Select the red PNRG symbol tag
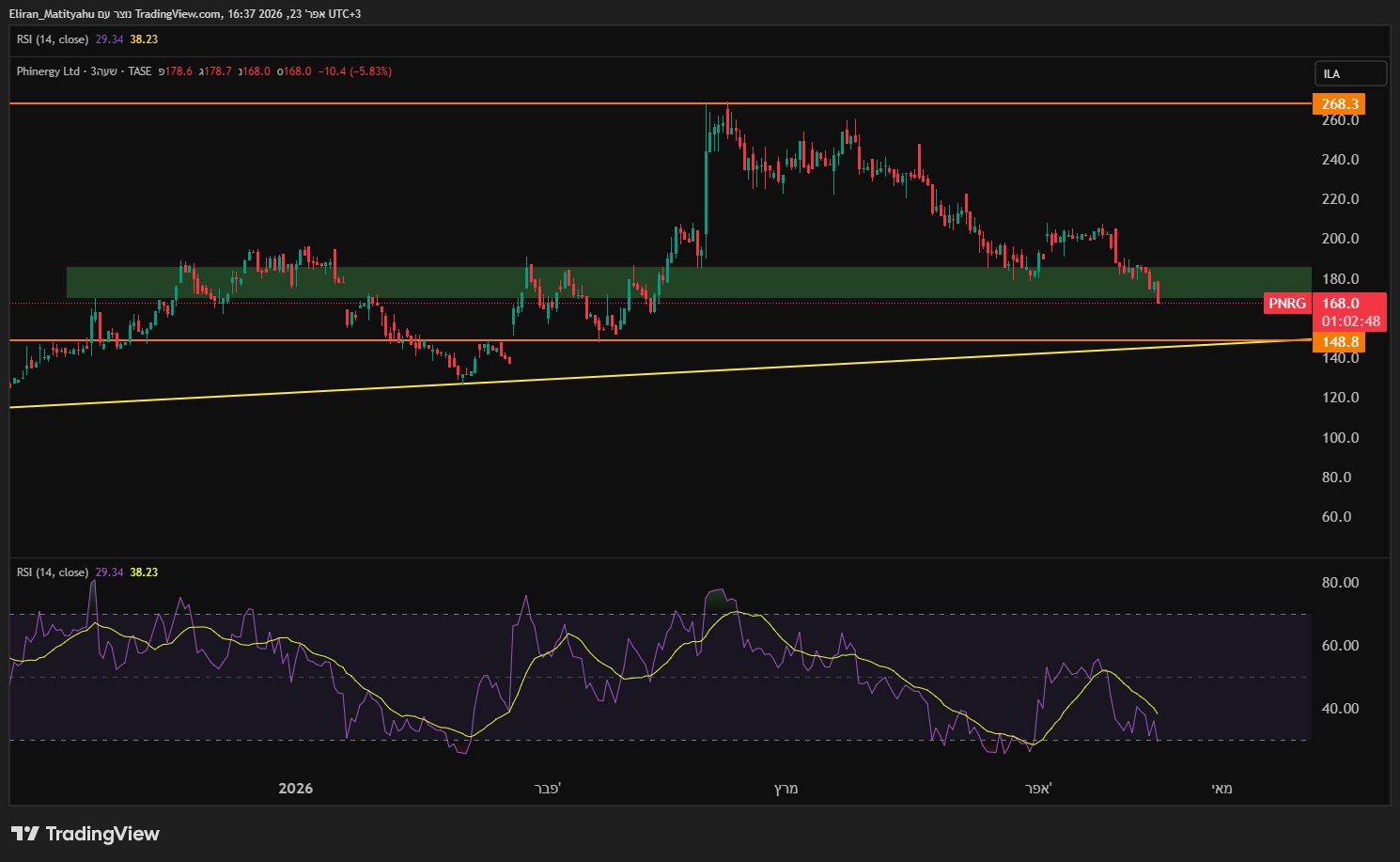 (1286, 304)
